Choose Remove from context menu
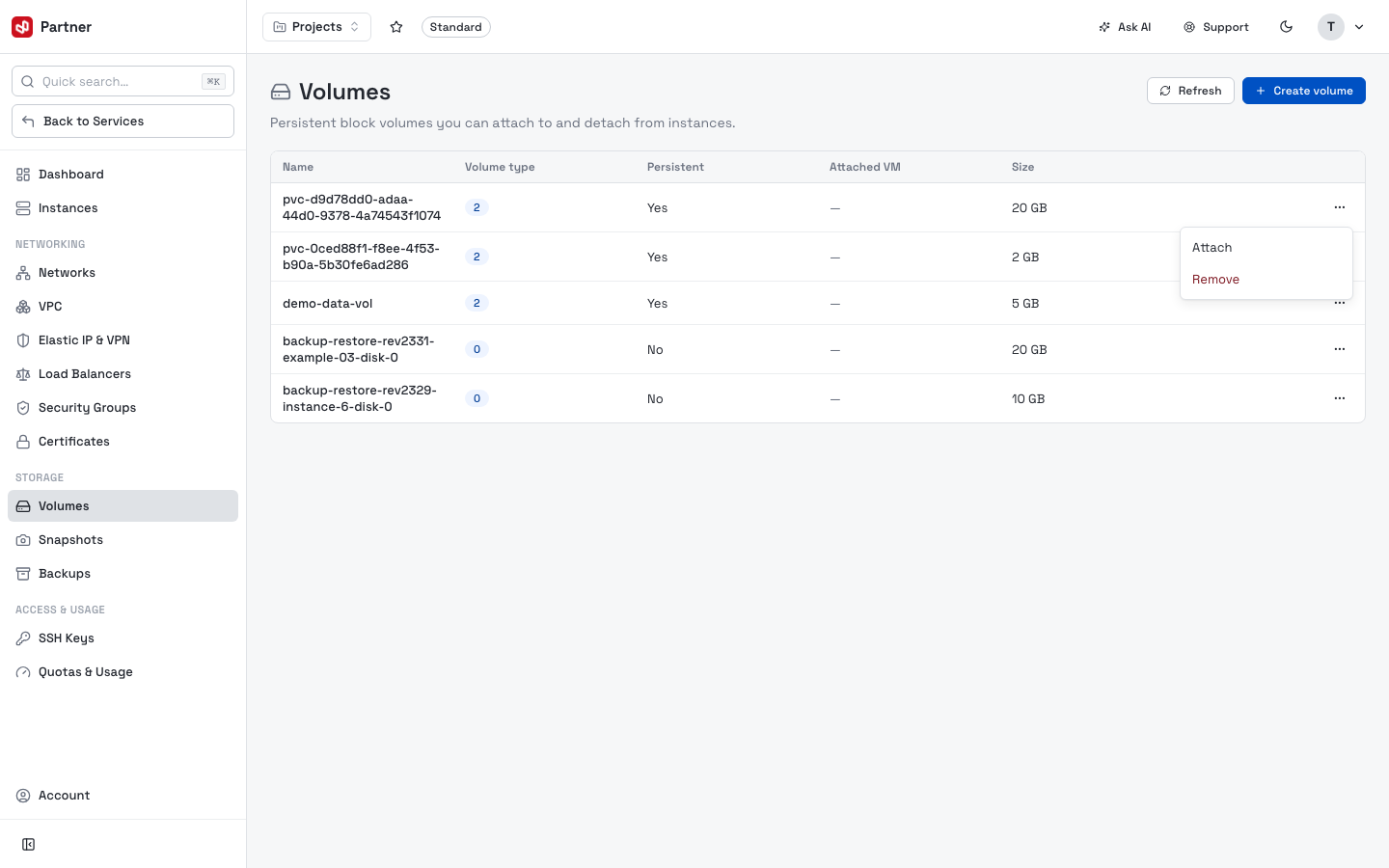Viewport: 1389px width, 868px height. (1266, 280)
